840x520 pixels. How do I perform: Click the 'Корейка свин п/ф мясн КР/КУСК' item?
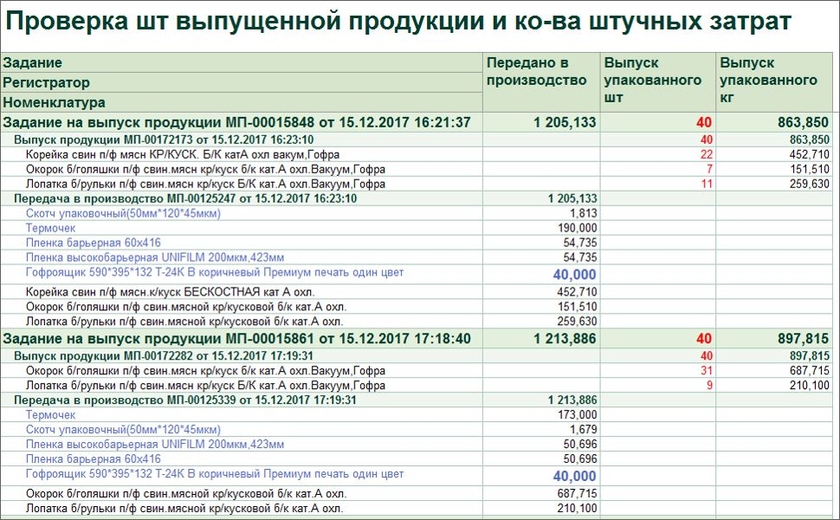click(205, 154)
